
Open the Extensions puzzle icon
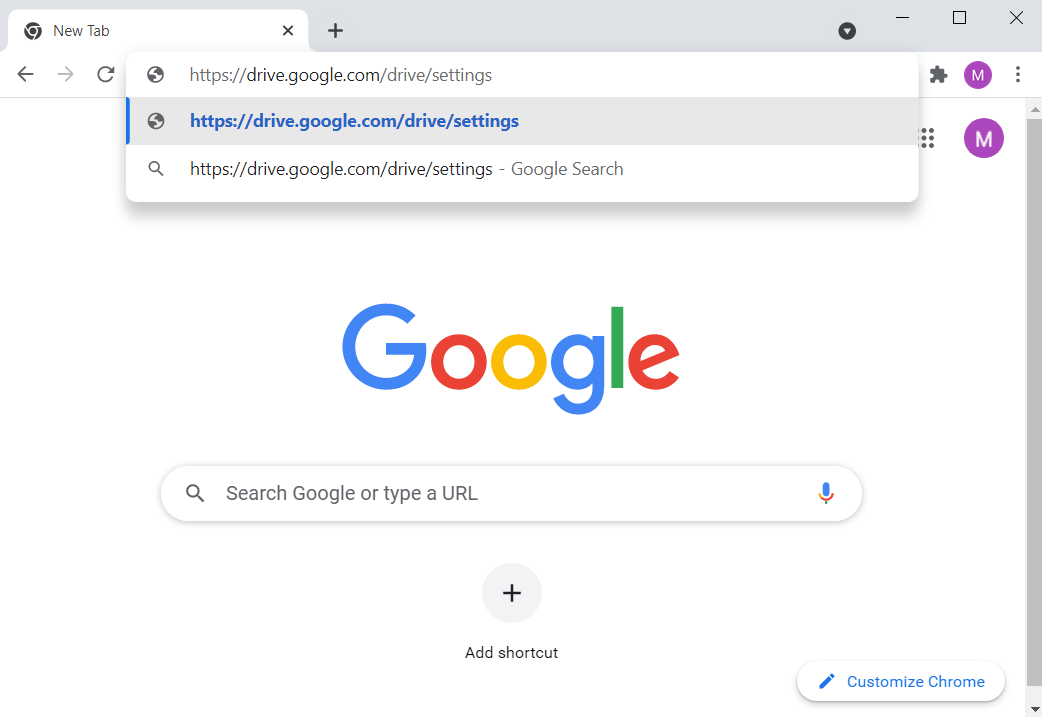point(938,75)
